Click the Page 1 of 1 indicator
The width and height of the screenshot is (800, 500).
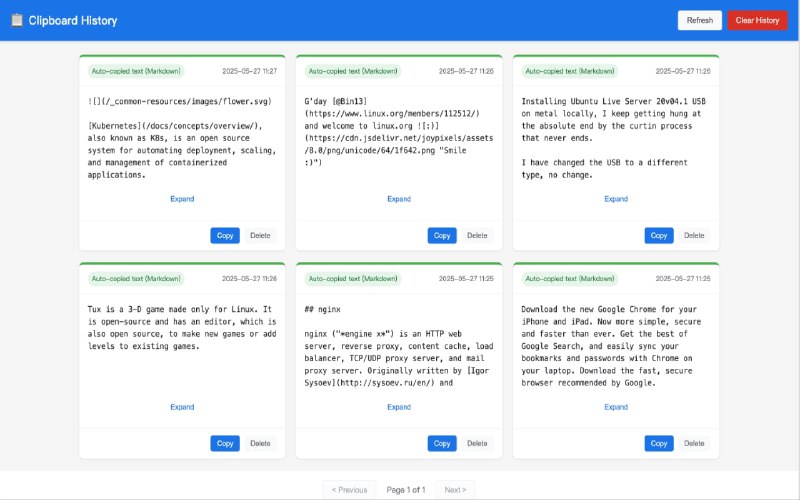click(x=406, y=490)
